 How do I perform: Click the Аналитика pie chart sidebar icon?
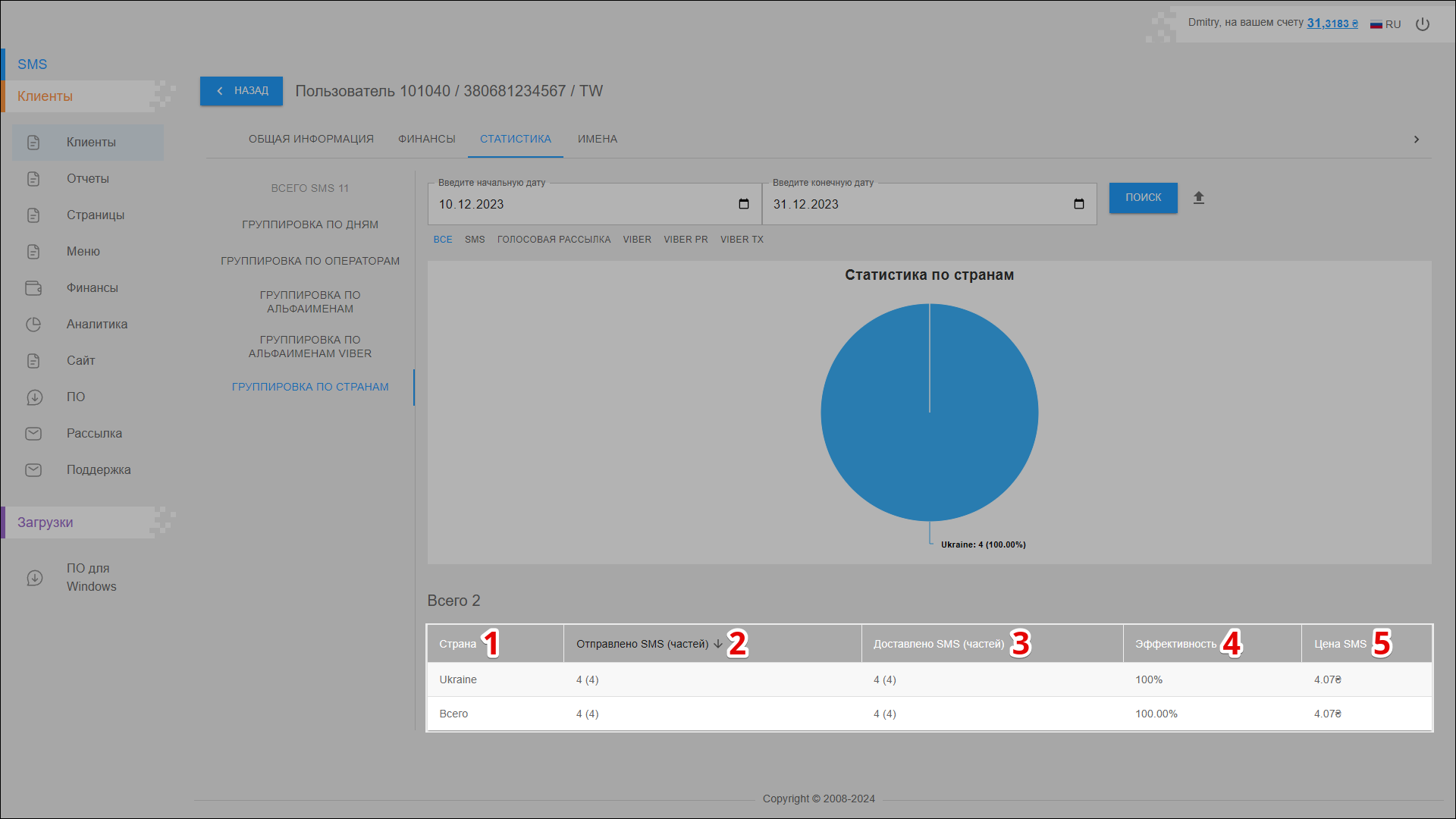coord(33,325)
